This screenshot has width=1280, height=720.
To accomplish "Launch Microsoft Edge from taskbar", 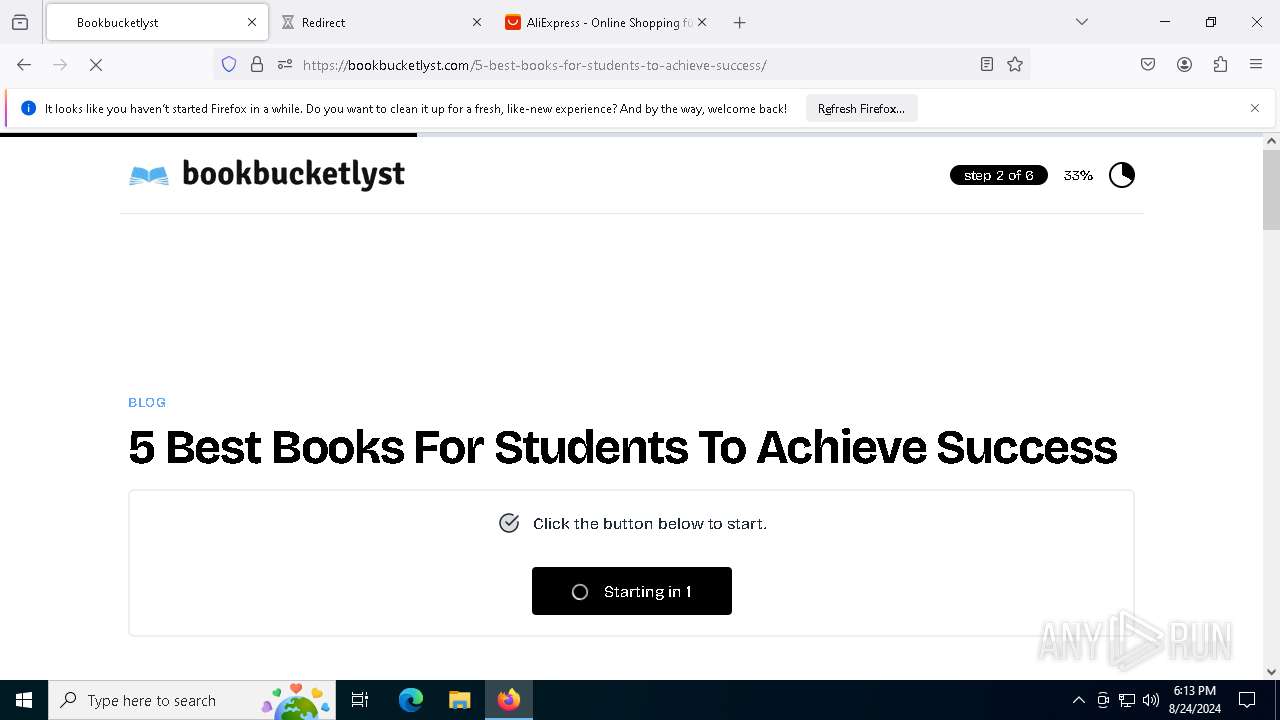I will (411, 700).
